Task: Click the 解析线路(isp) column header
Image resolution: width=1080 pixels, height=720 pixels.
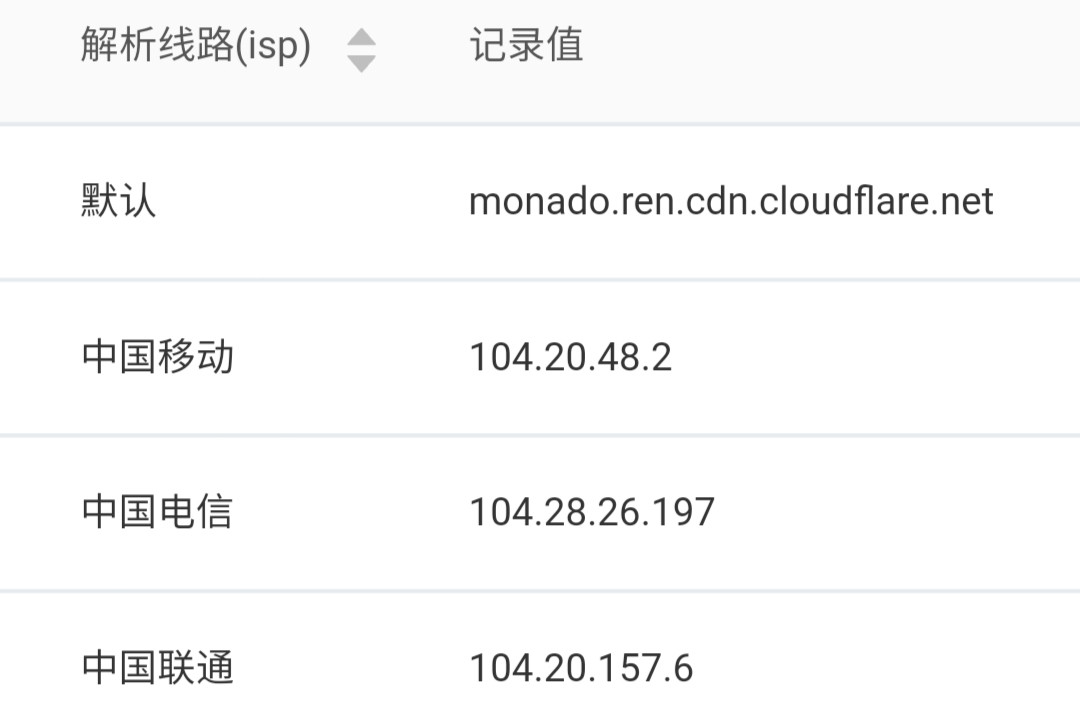Action: [196, 45]
